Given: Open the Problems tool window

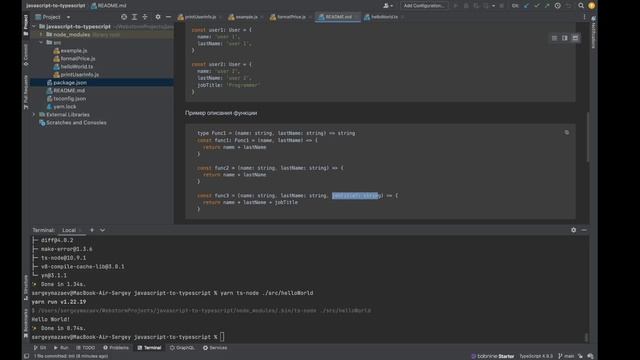Looking at the screenshot, I should click(116, 348).
